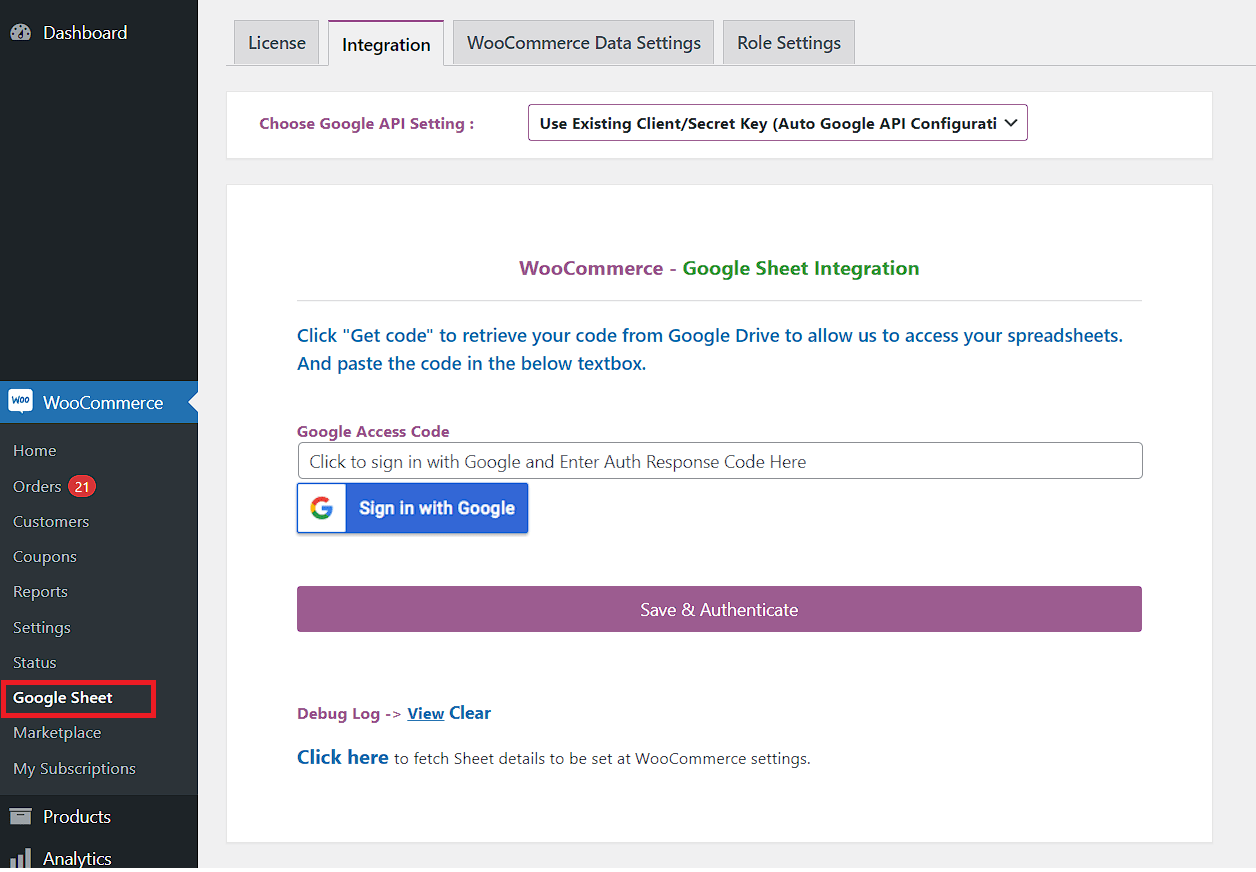Click the WooCommerce logo icon in sidebar
The height and width of the screenshot is (872, 1256).
(x=21, y=402)
